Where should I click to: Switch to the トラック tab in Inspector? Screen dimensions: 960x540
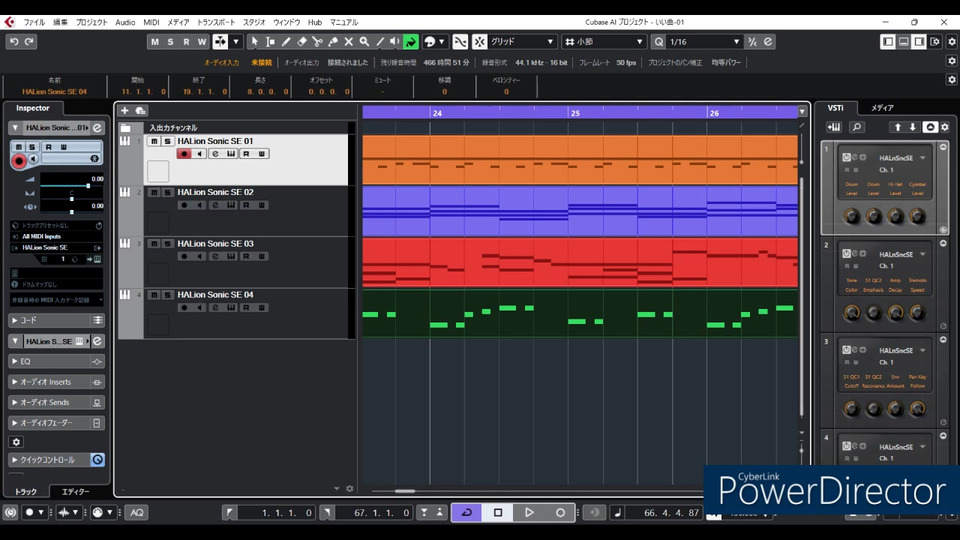(26, 492)
